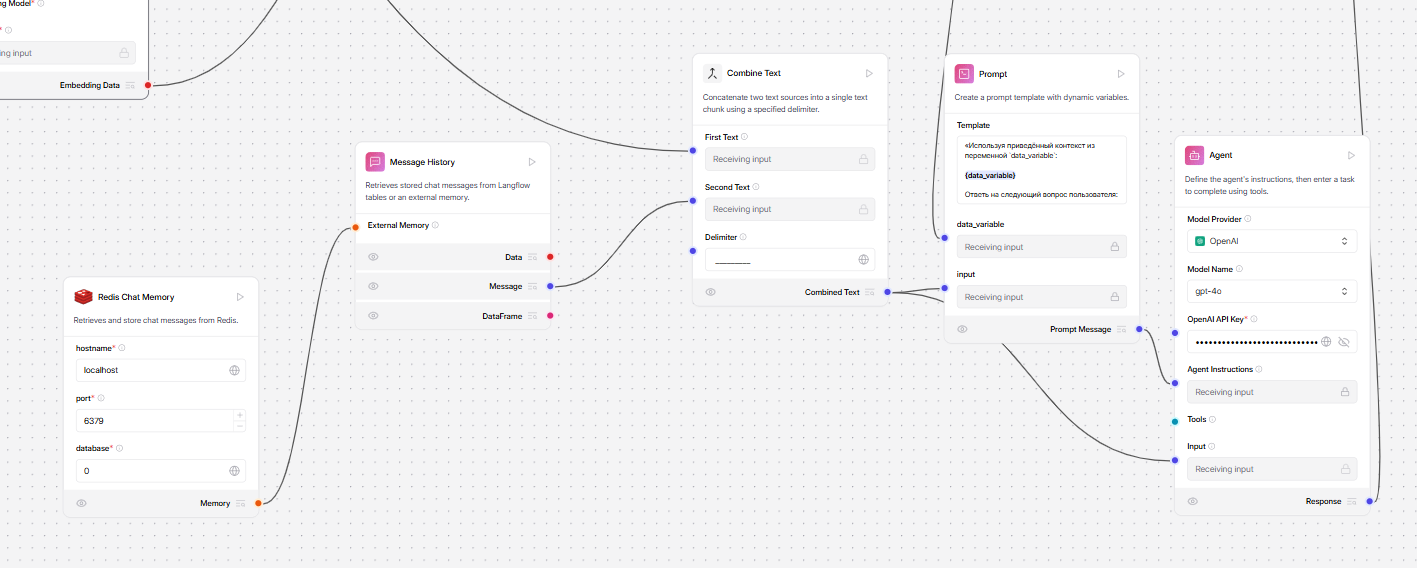
Task: Click the Tools connection handle on Agent
Action: (1175, 421)
